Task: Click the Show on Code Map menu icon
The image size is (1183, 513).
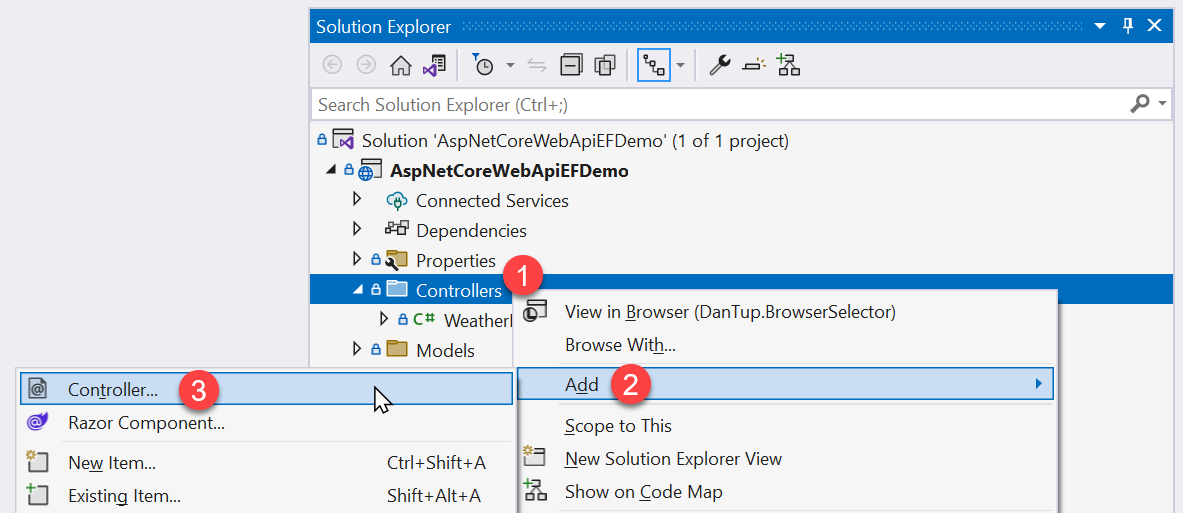Action: coord(536,490)
